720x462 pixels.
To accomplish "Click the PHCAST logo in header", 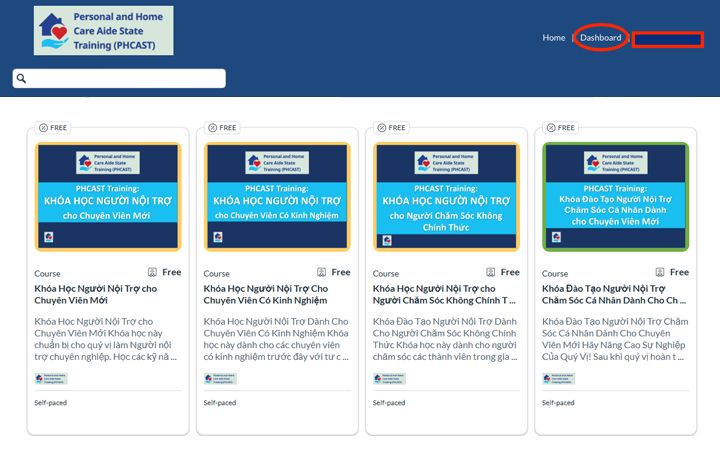I will (103, 31).
